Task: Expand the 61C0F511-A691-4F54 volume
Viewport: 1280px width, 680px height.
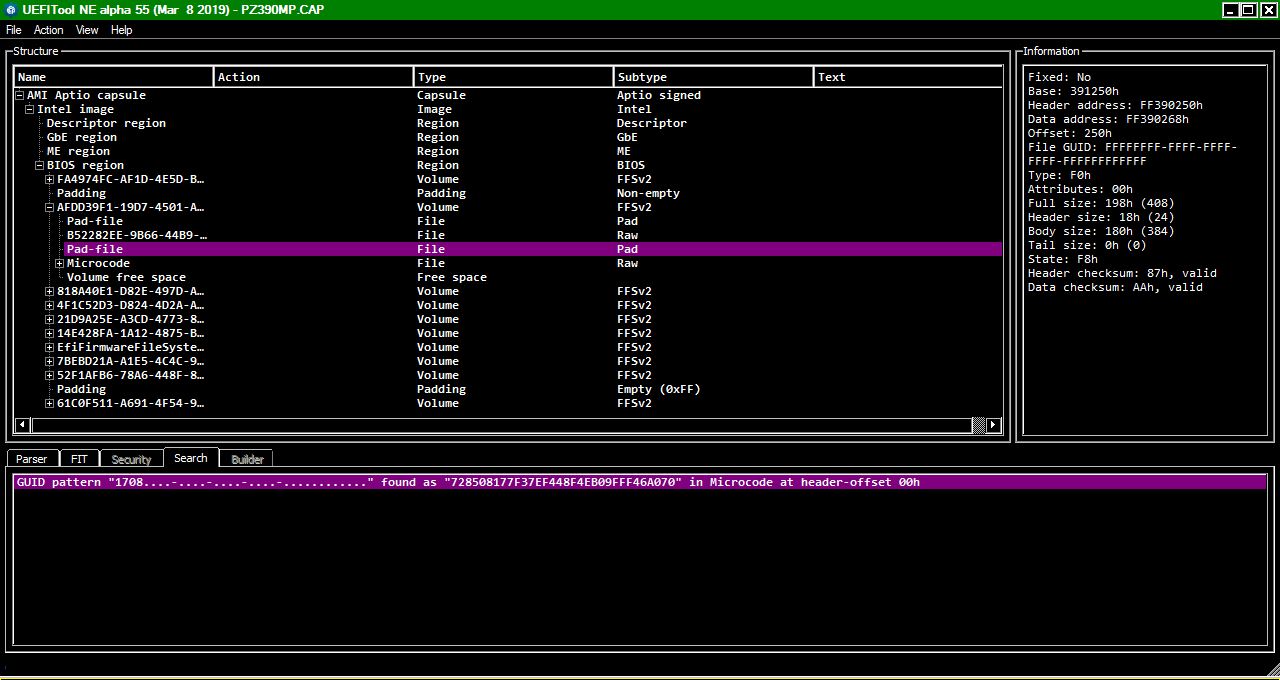Action: coord(50,403)
